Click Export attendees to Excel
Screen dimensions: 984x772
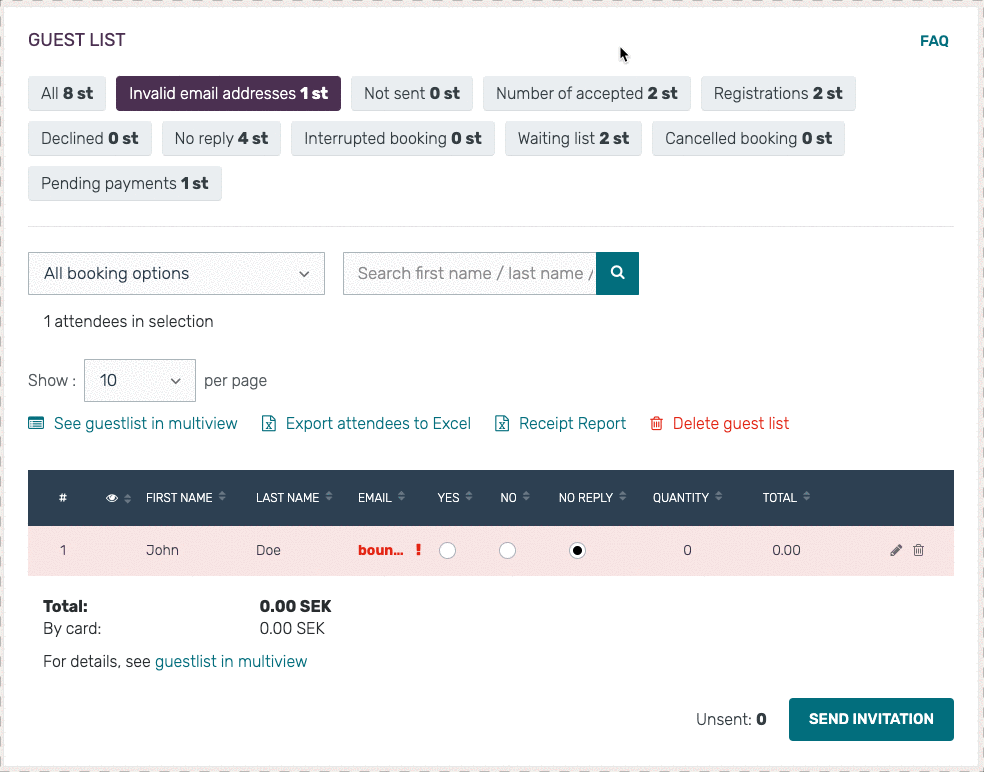(x=378, y=424)
